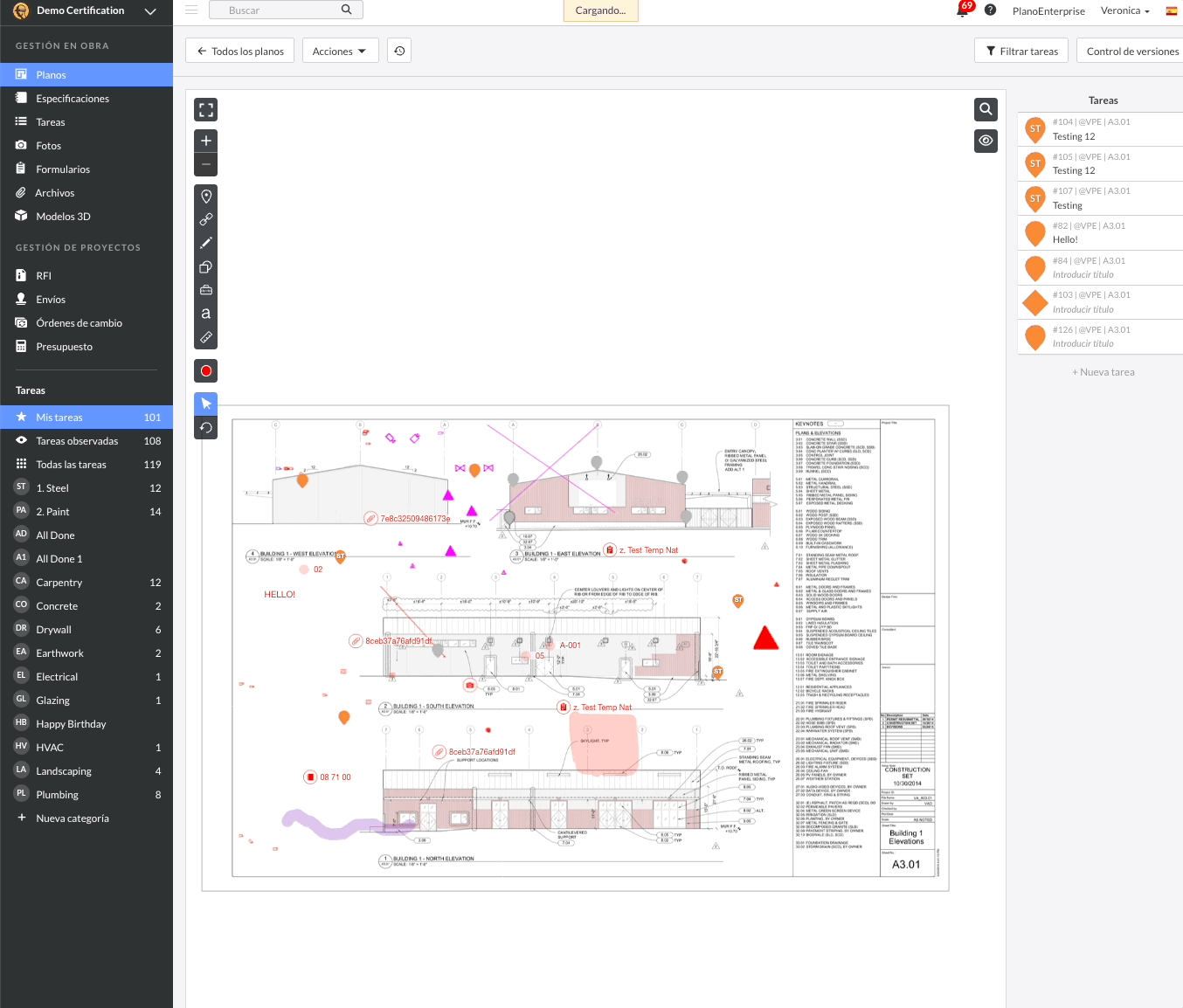Viewport: 1183px width, 1008px height.
Task: Open Fotos in sidebar
Action: tap(86, 146)
